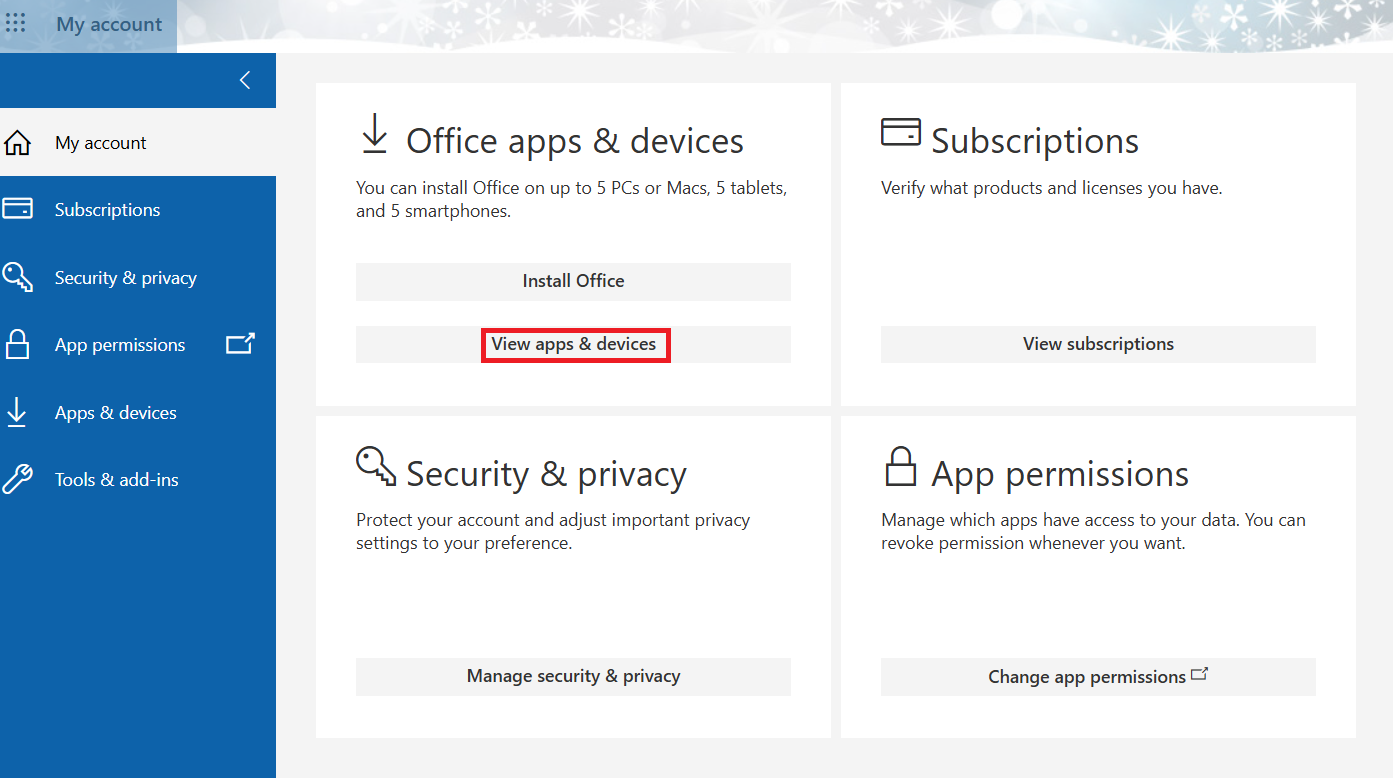The image size is (1393, 778).
Task: Click Change app permissions button
Action: click(1098, 677)
